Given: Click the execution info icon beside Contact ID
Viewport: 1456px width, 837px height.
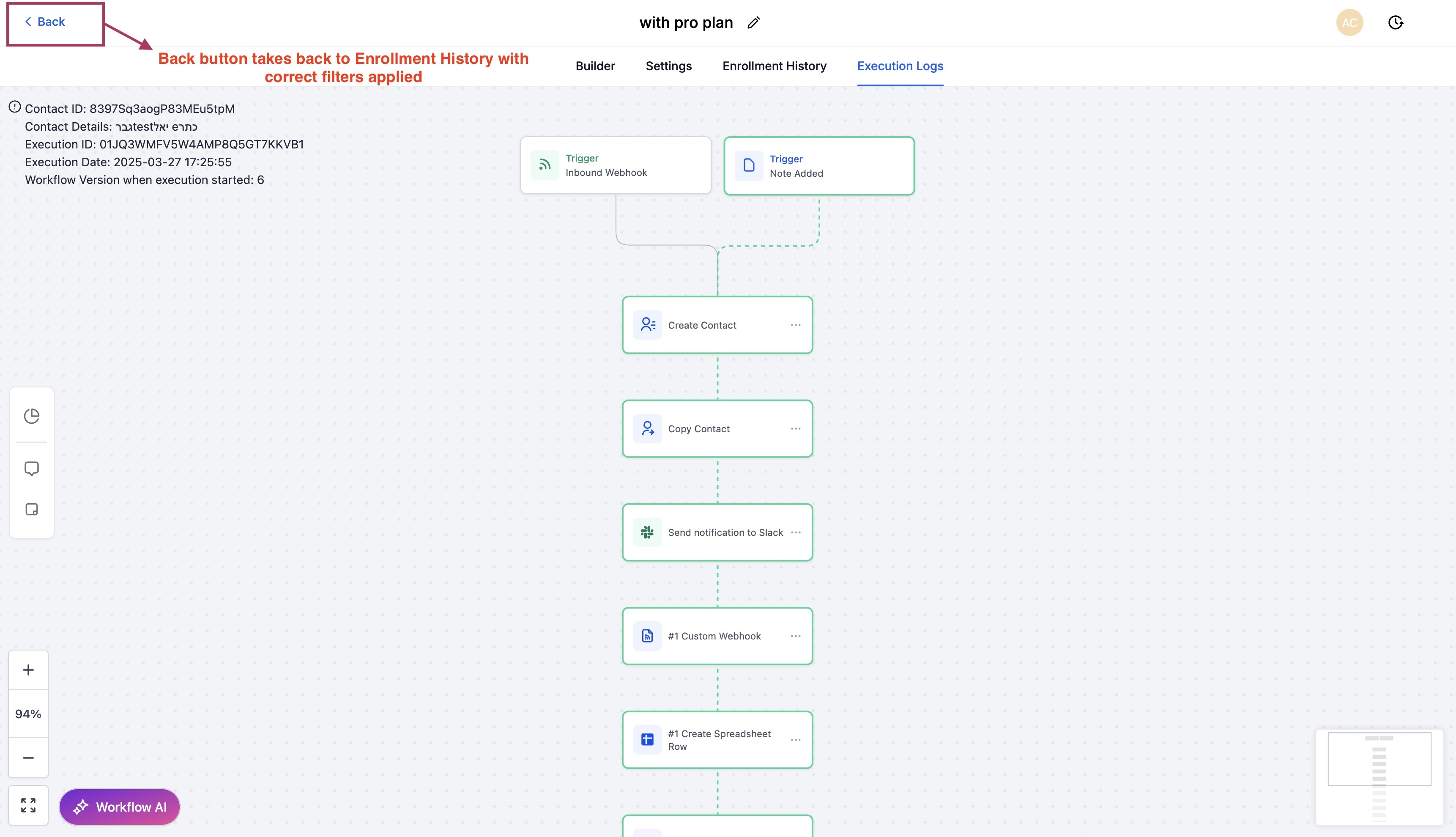Looking at the screenshot, I should [15, 107].
